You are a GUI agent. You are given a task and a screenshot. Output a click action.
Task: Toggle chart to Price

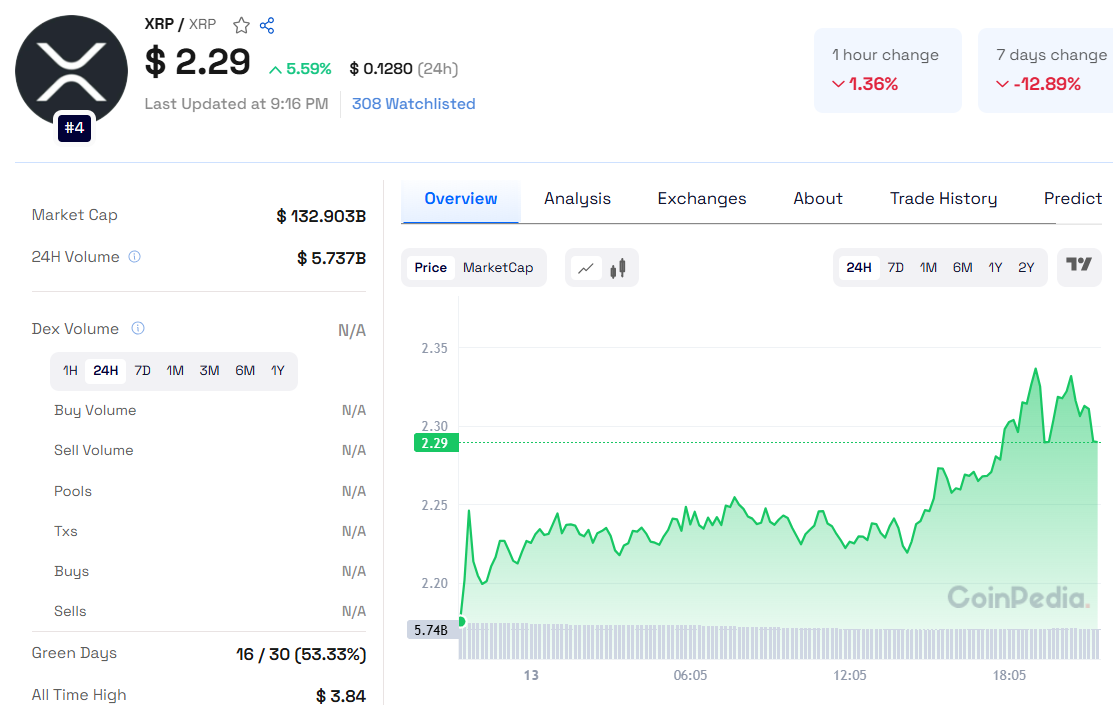pyautogui.click(x=431, y=268)
